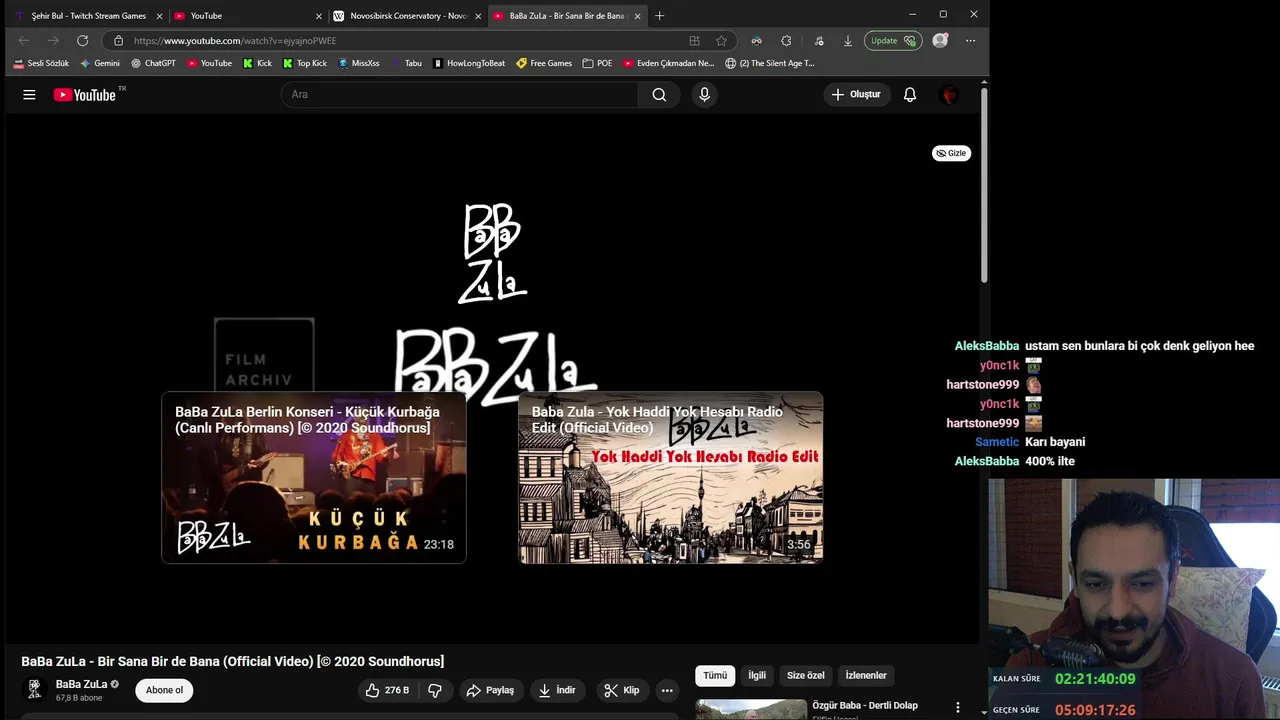Like the video (276 B thumbs up)
This screenshot has height=720, width=1280.
[x=387, y=690]
